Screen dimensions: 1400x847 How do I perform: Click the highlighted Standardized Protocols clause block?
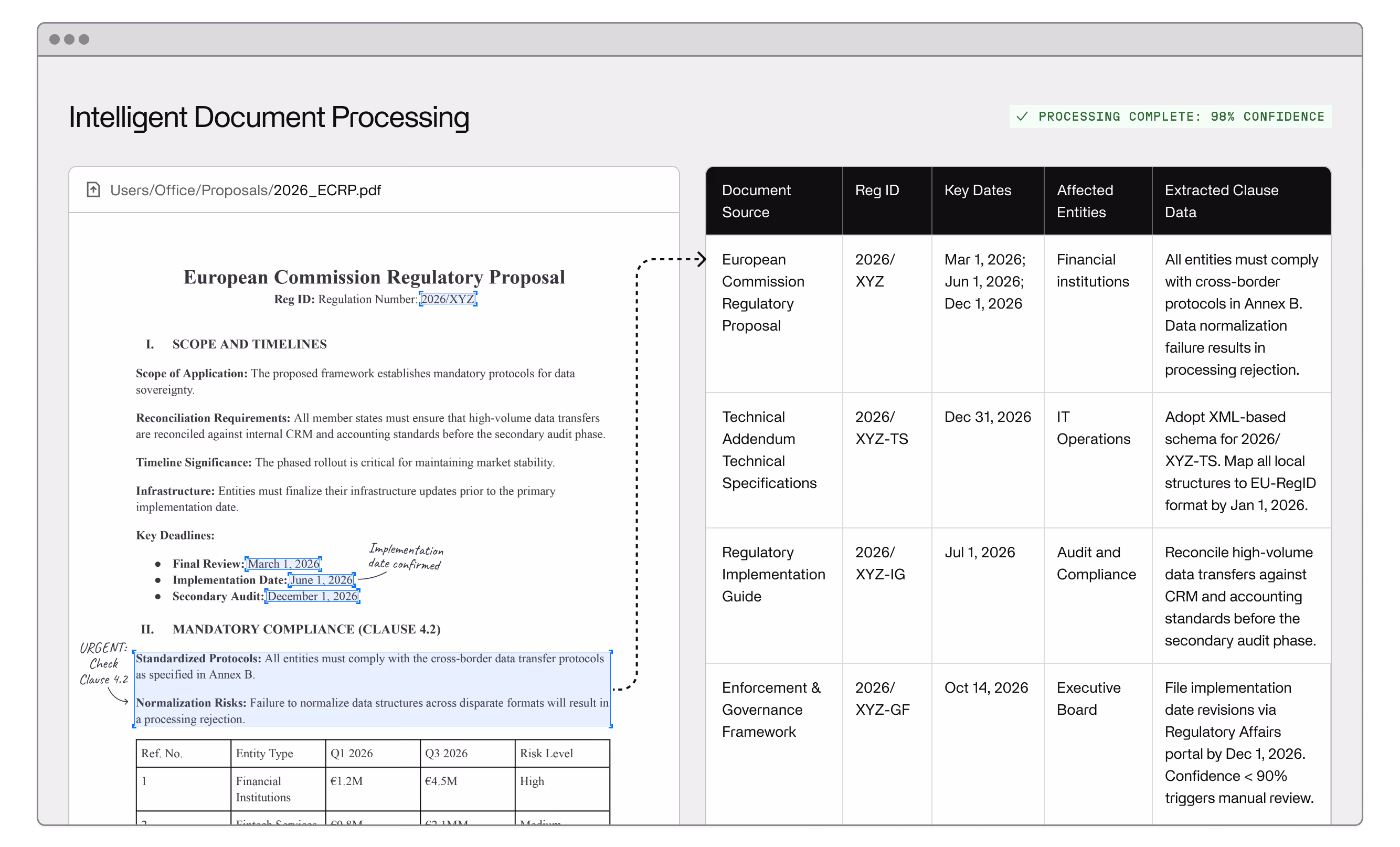coord(372,689)
